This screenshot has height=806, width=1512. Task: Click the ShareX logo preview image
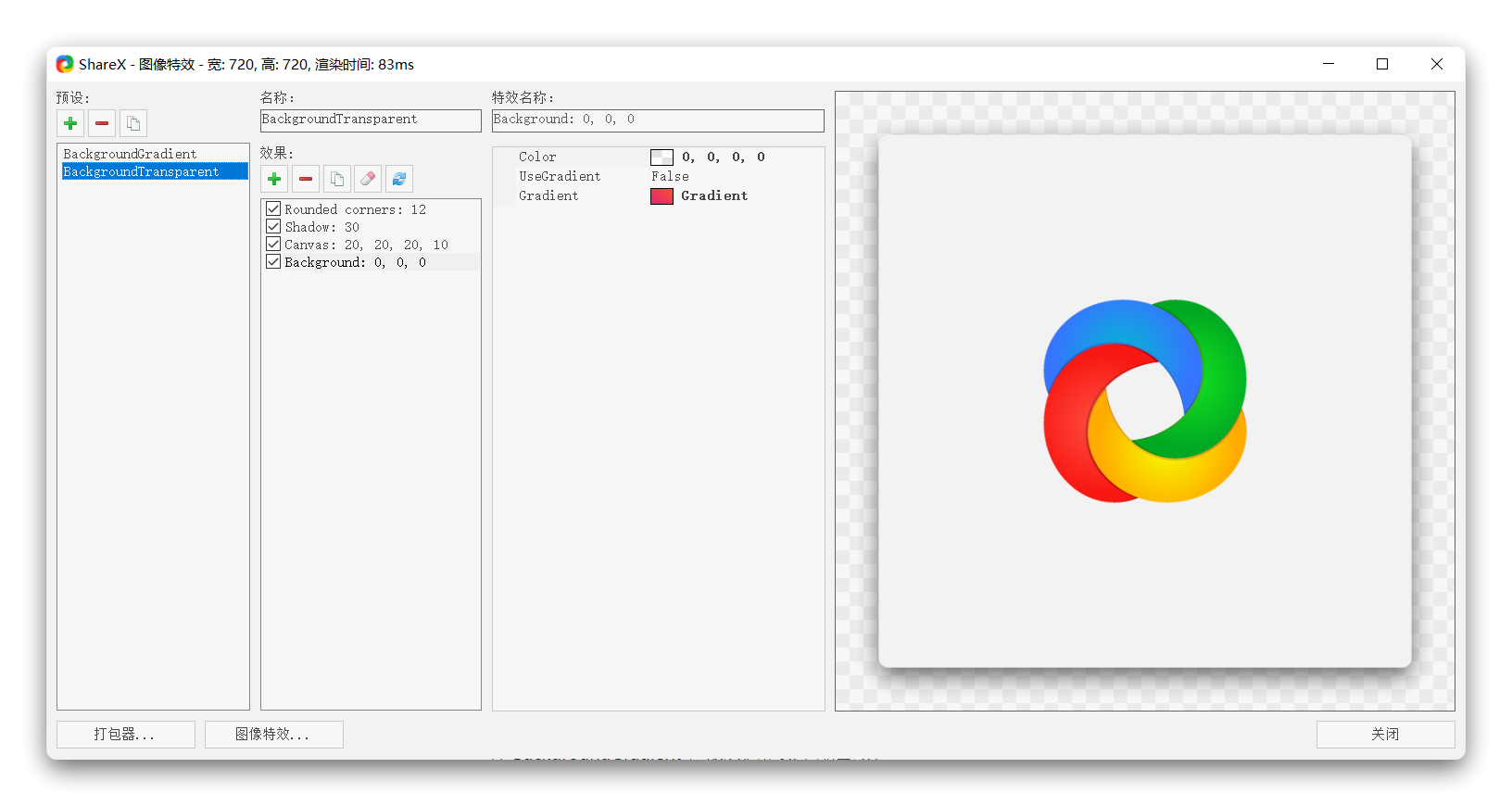tap(1145, 401)
